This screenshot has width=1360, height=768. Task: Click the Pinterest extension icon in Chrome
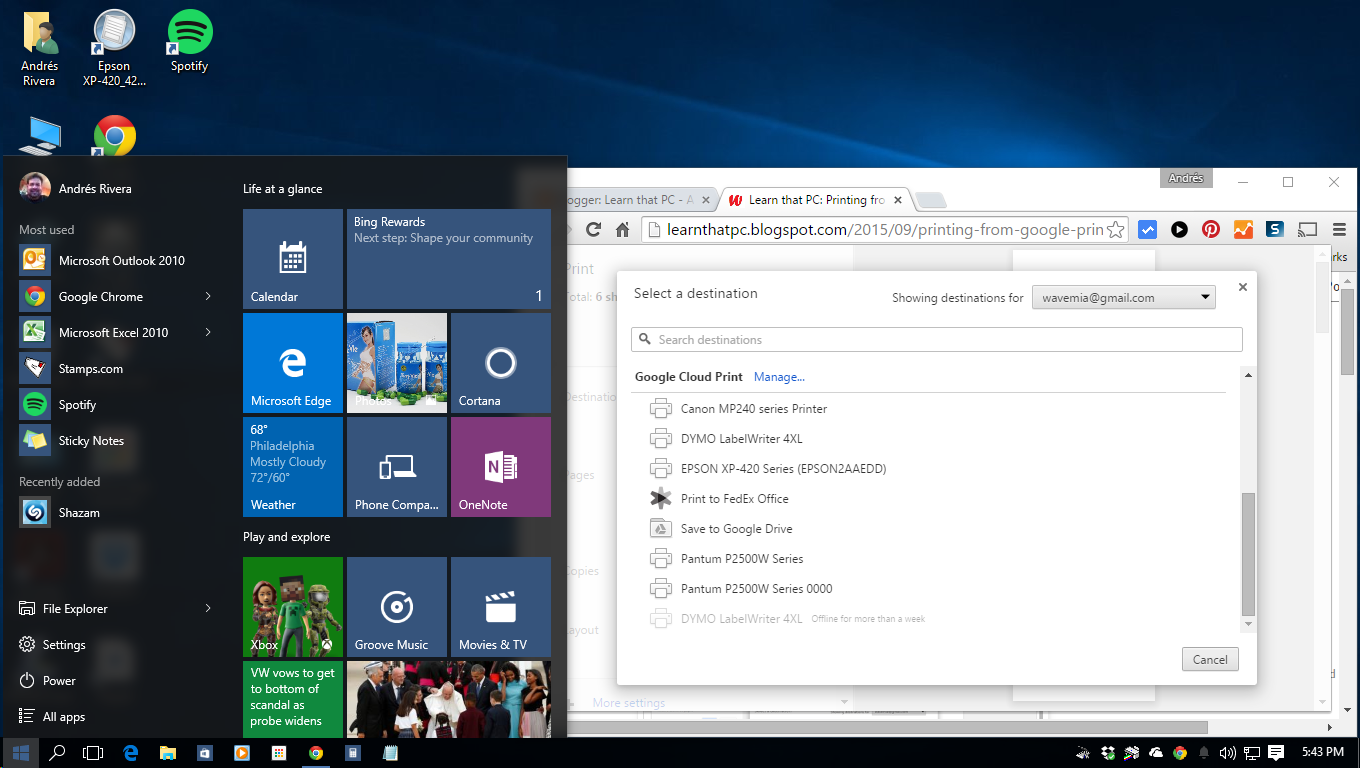1211,229
